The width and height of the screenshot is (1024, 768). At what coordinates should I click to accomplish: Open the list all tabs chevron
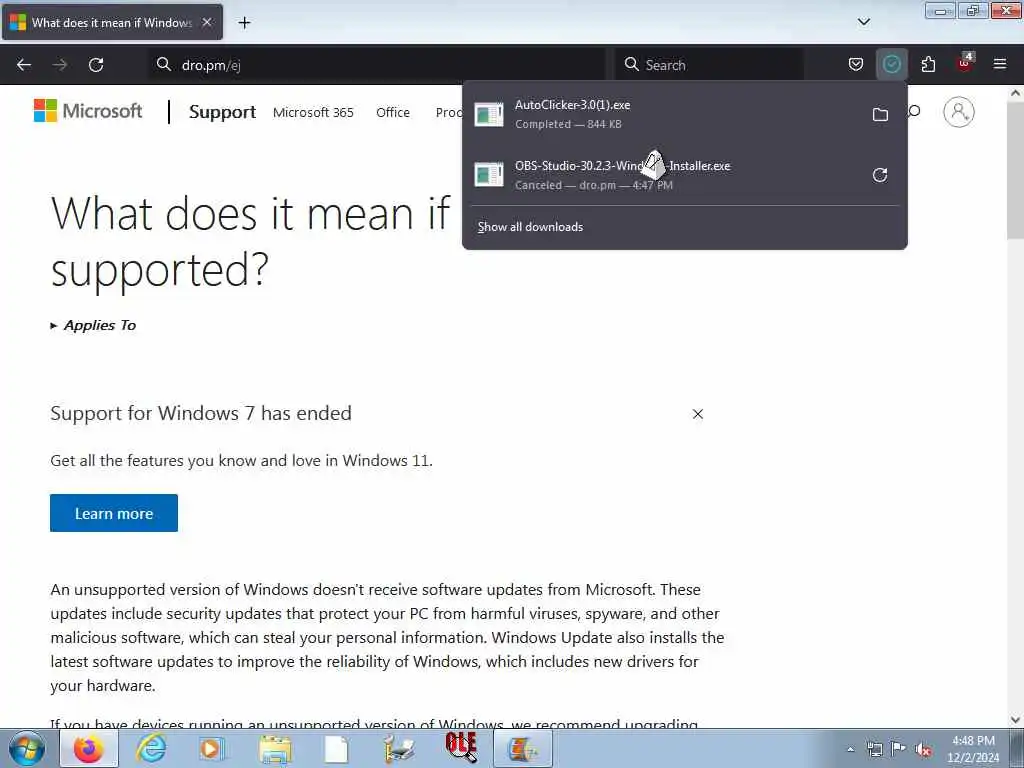pos(863,22)
